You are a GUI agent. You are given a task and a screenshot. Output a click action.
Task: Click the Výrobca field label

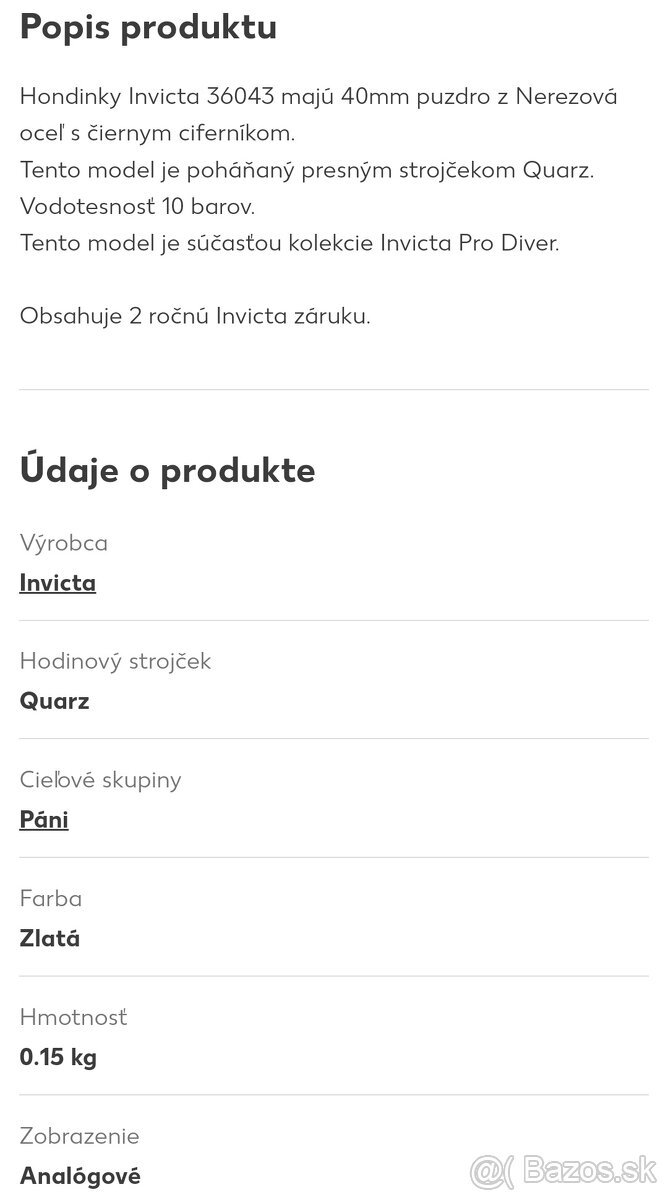[64, 543]
